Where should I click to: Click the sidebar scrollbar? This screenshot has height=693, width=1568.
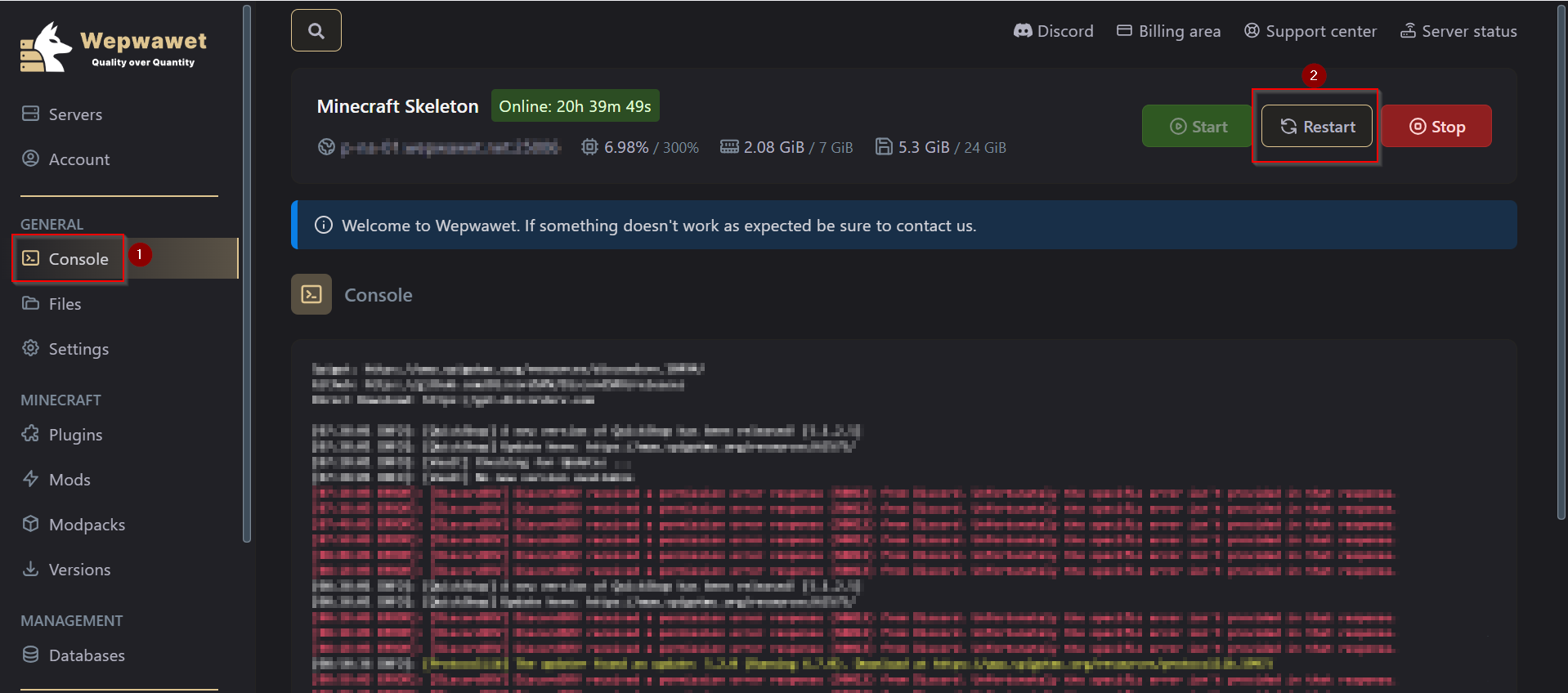(247, 274)
